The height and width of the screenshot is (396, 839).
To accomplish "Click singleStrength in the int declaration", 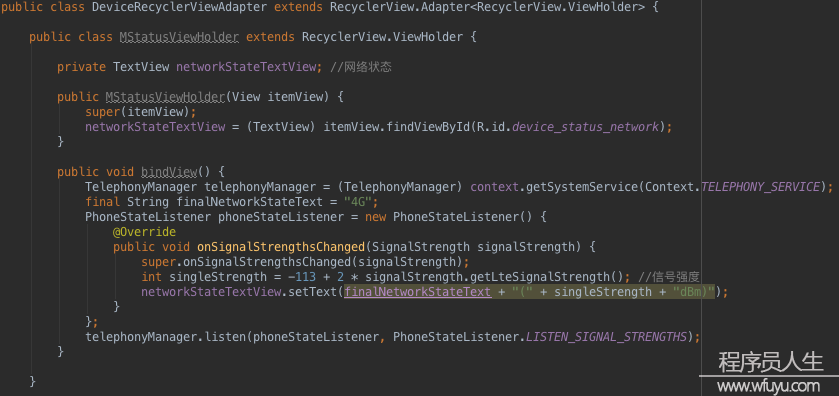I will [x=218, y=277].
